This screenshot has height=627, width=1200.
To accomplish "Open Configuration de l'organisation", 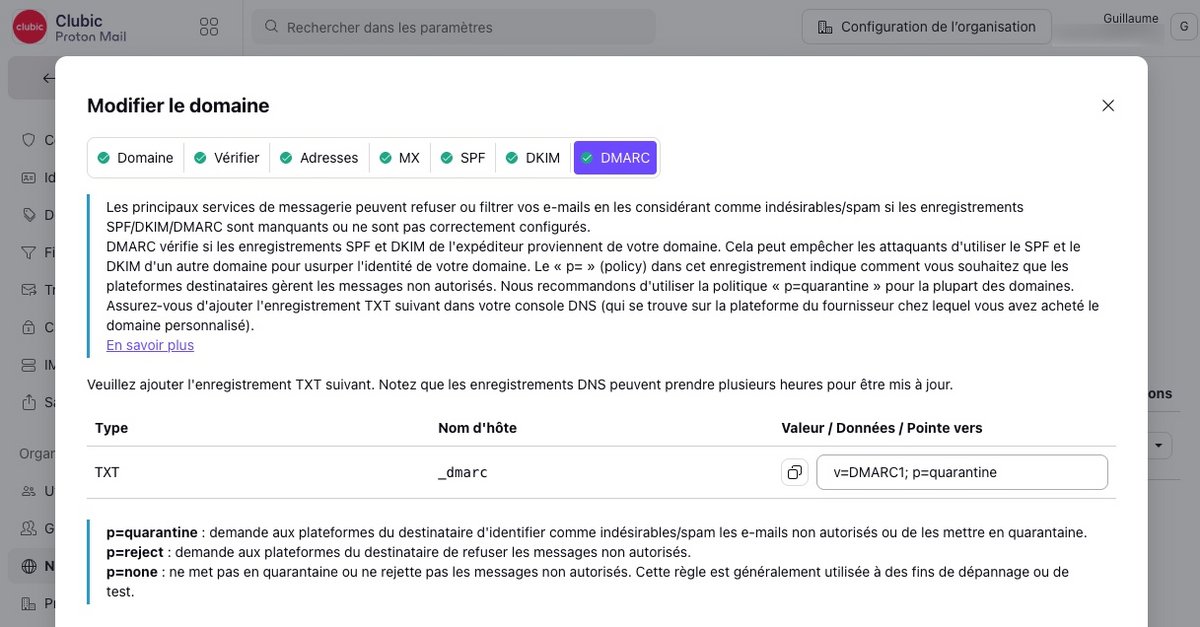I will tap(926, 27).
